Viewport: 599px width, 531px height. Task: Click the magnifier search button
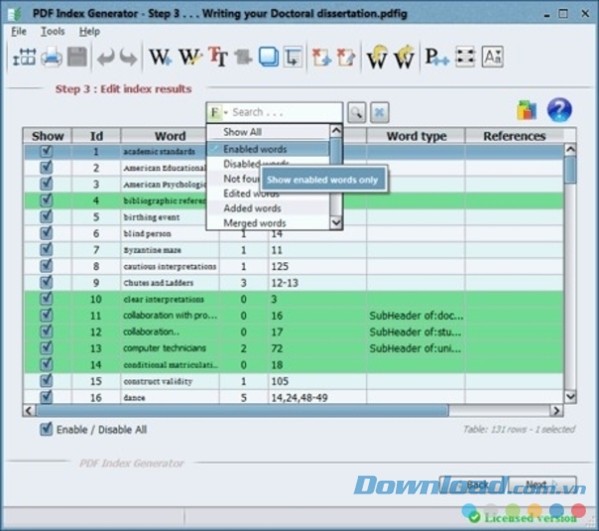click(x=356, y=112)
